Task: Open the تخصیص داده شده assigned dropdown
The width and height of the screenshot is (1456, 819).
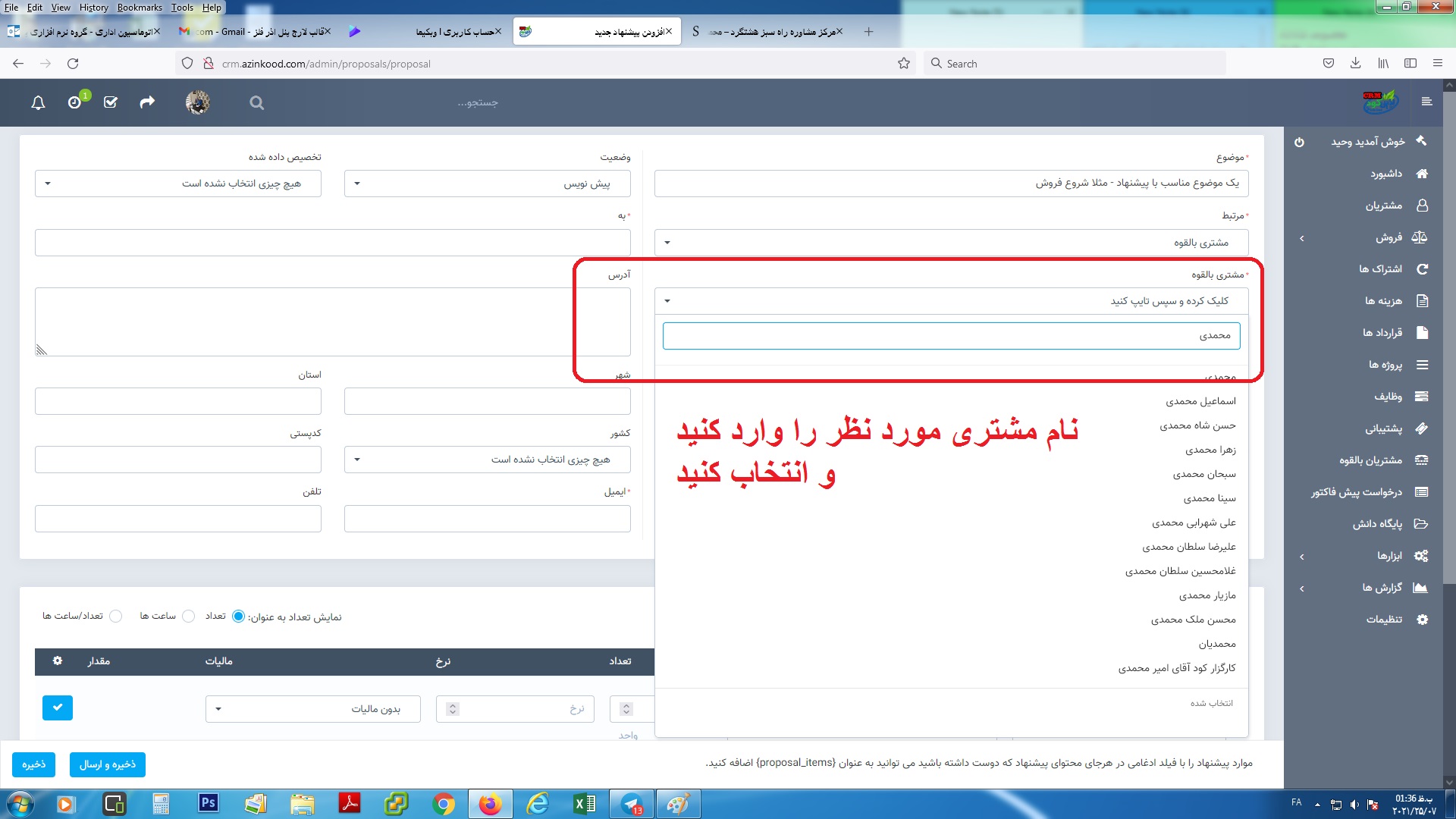Action: click(178, 184)
